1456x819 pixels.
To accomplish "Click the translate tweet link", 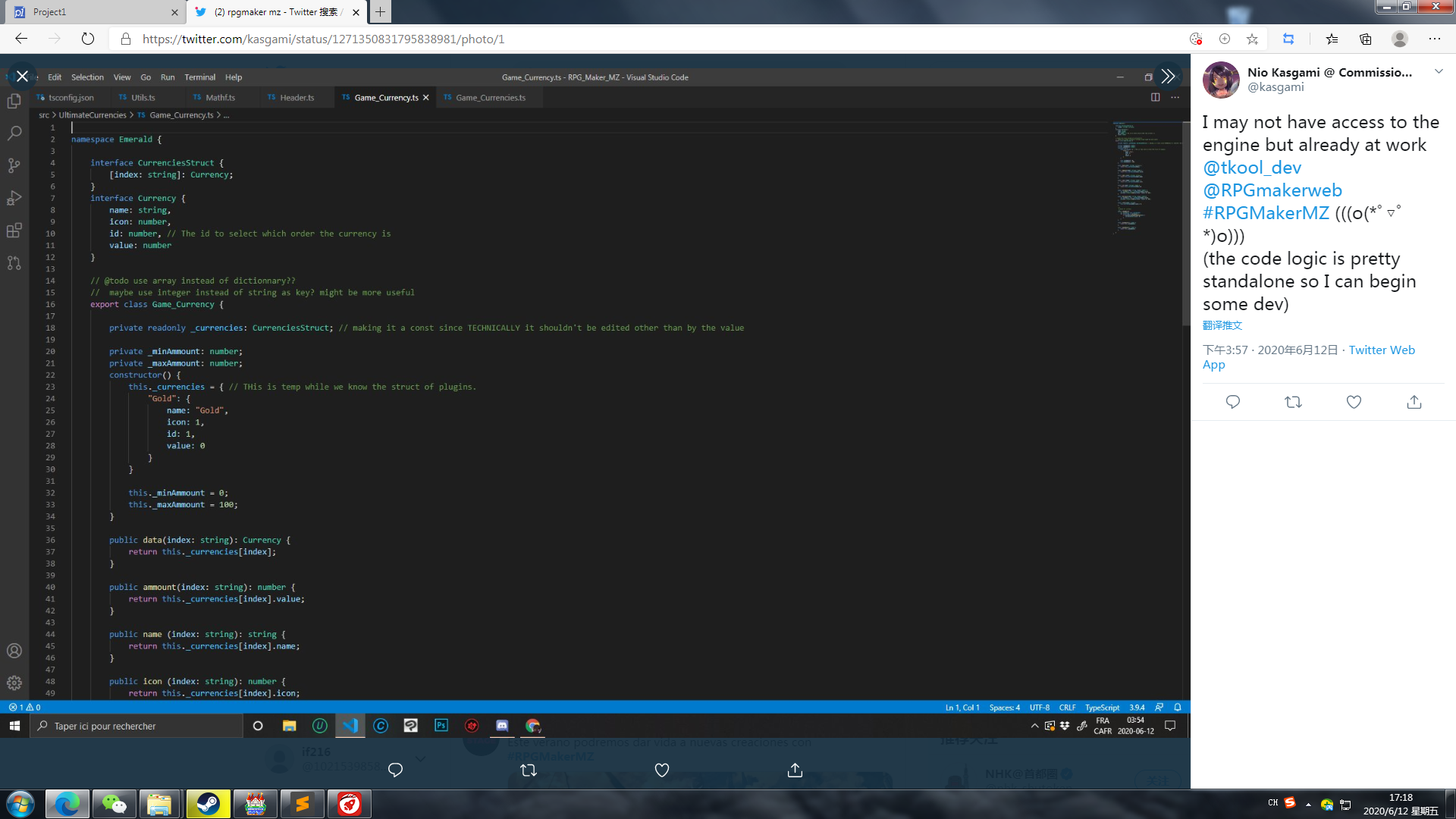I will (1222, 325).
